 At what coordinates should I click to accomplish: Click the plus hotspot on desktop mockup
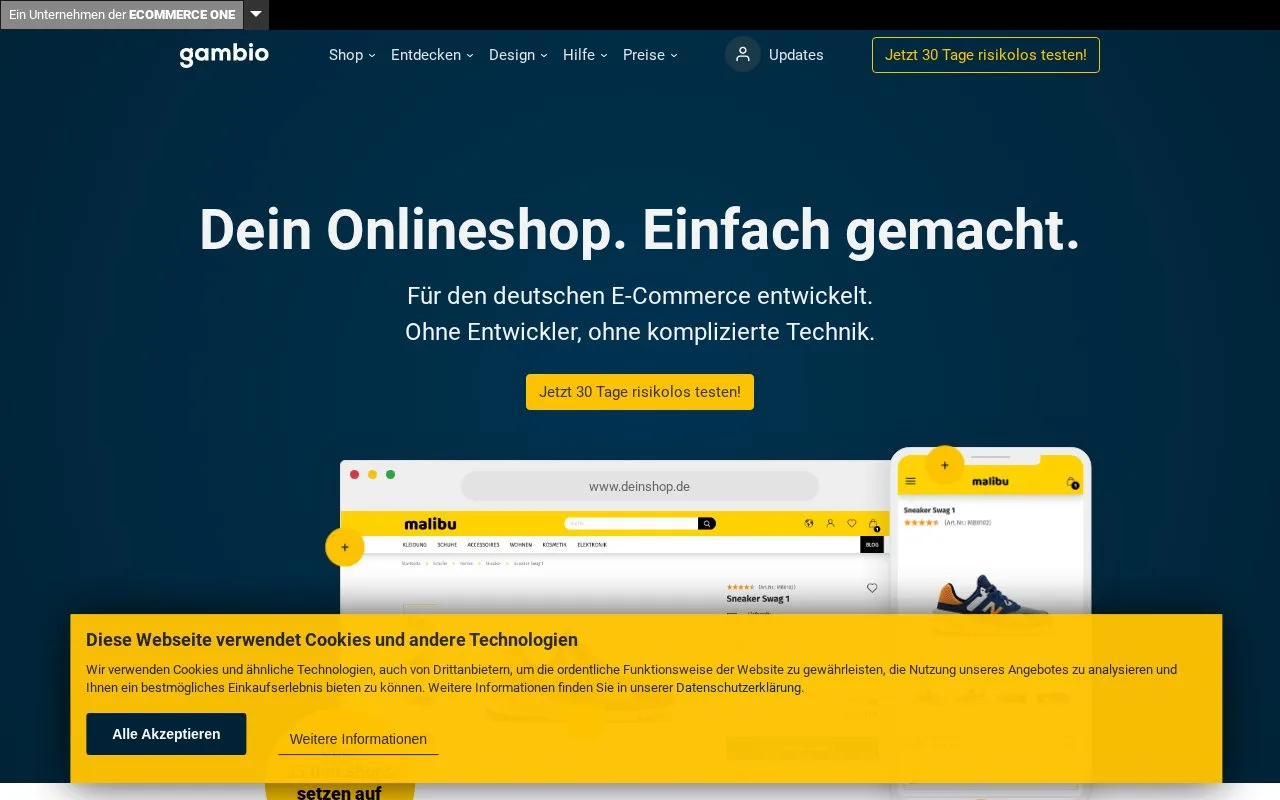(345, 547)
